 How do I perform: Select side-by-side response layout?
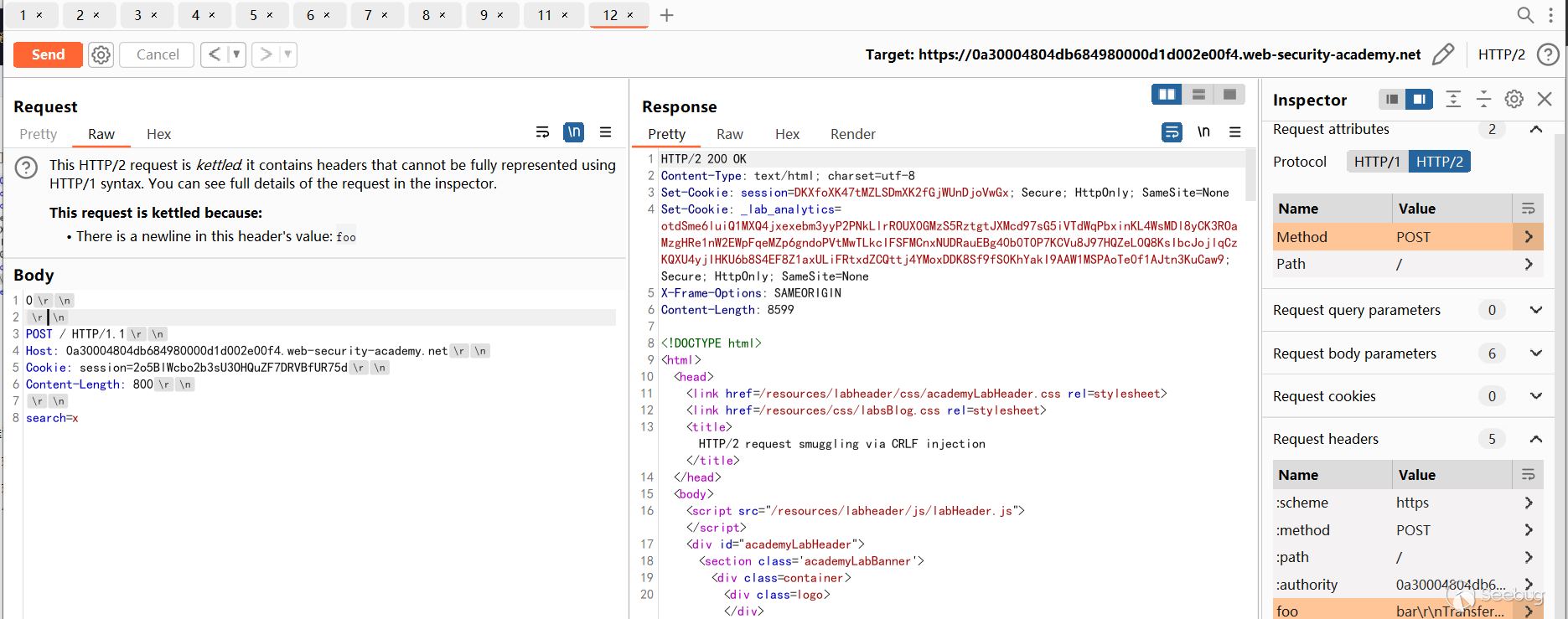pyautogui.click(x=1167, y=95)
